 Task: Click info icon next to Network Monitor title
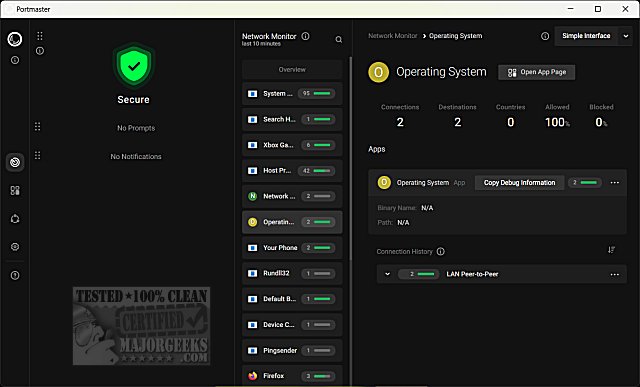305,36
